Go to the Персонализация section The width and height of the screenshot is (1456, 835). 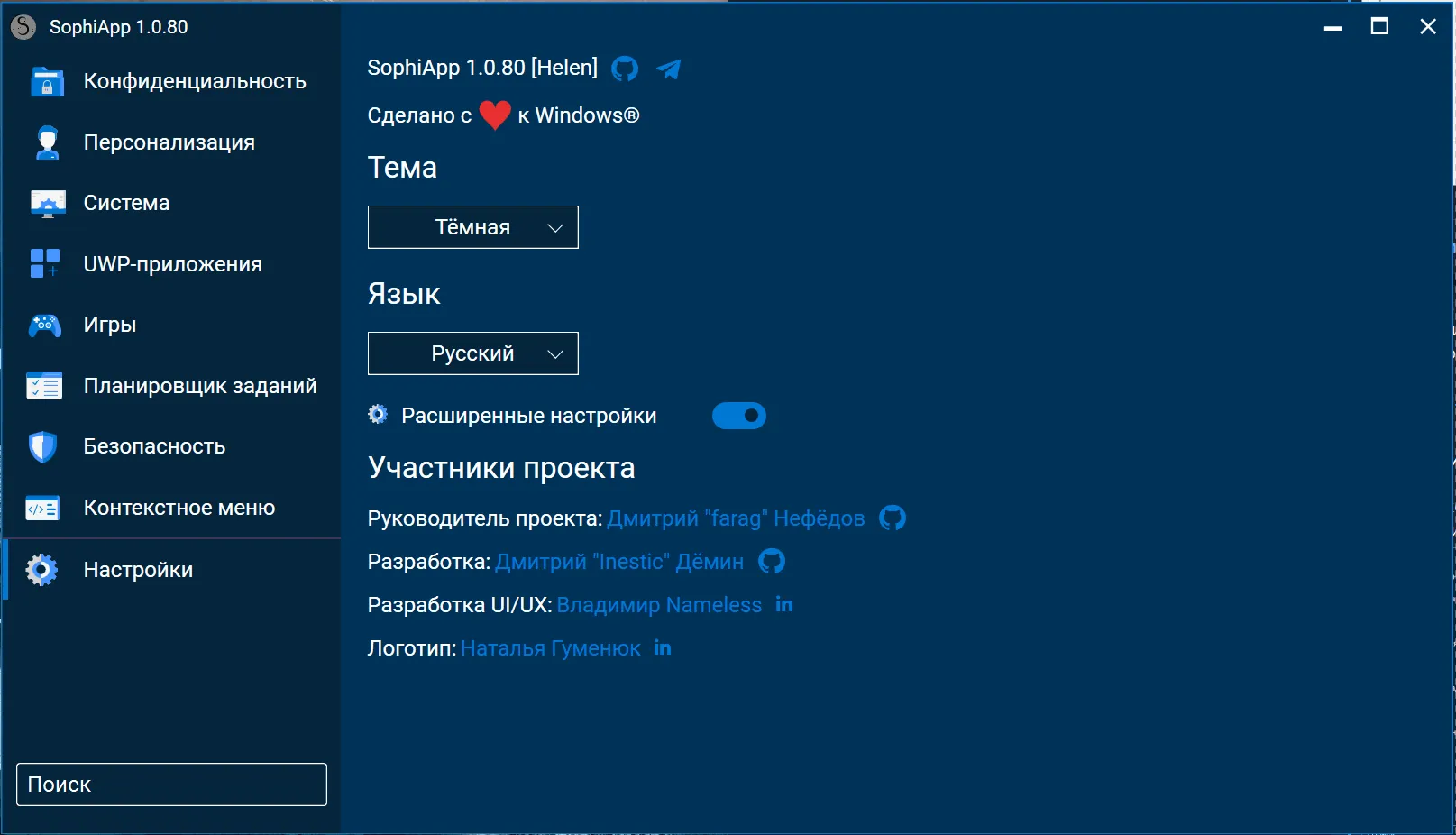[x=171, y=142]
